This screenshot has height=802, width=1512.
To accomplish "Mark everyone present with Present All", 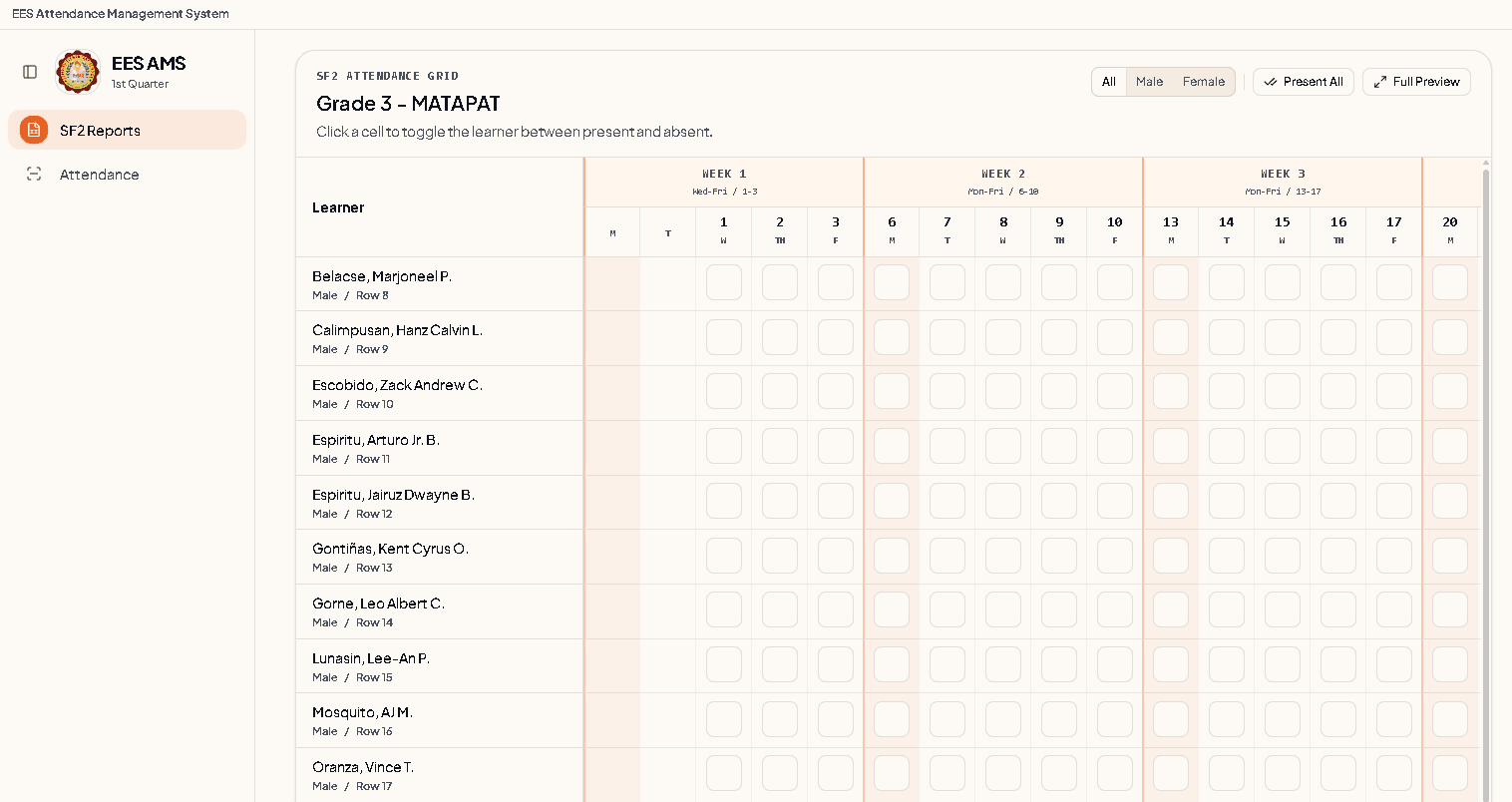I will (1304, 82).
